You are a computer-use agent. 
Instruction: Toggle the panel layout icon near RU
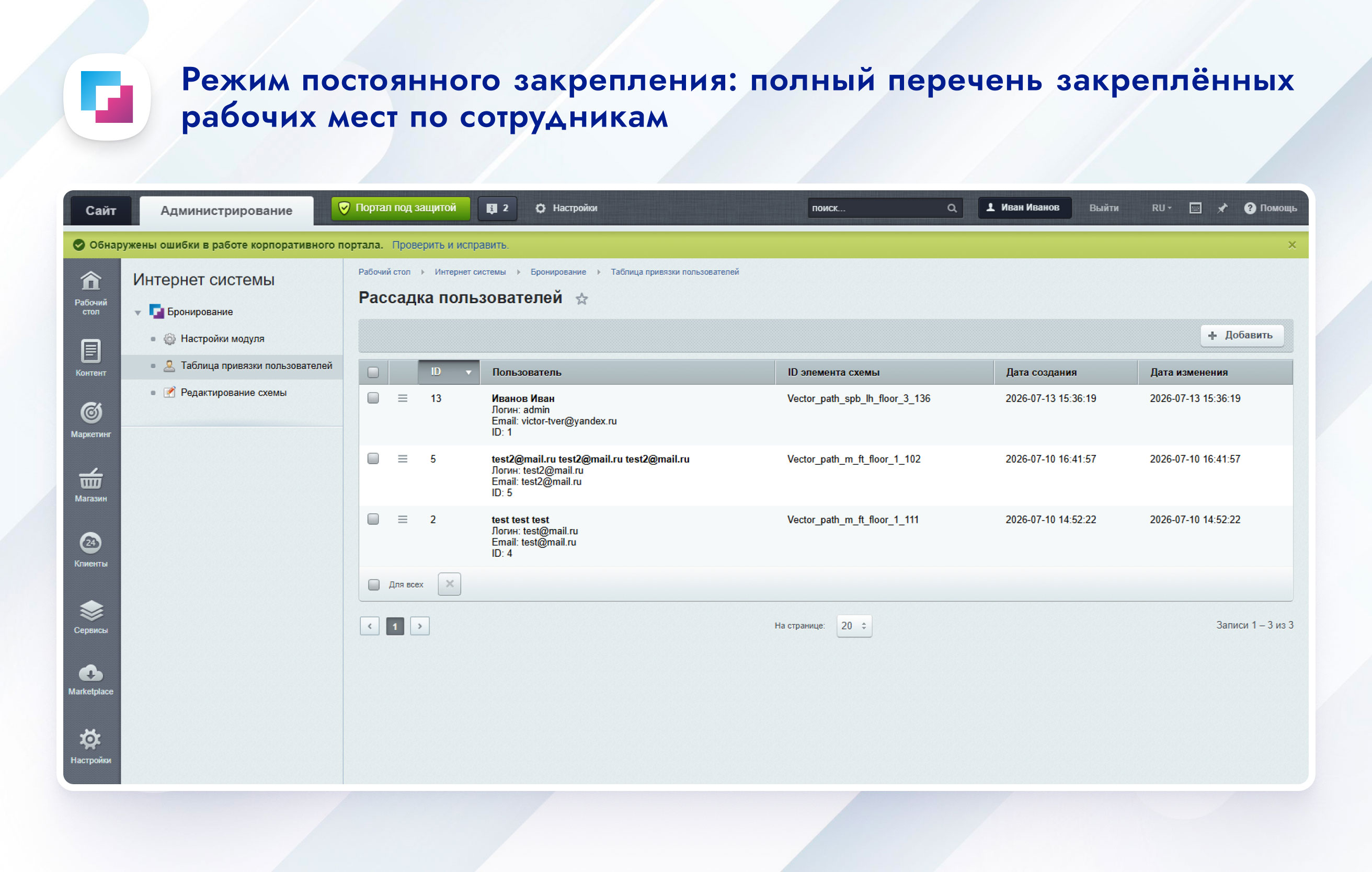(x=1195, y=208)
